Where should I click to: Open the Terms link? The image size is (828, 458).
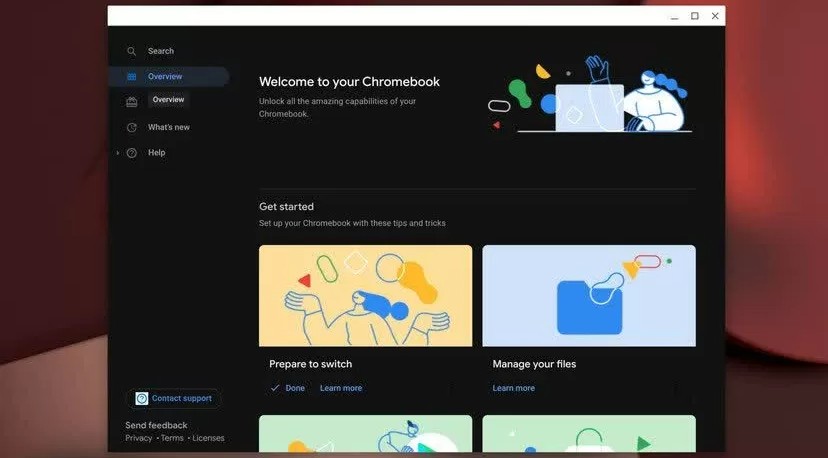[x=172, y=438]
